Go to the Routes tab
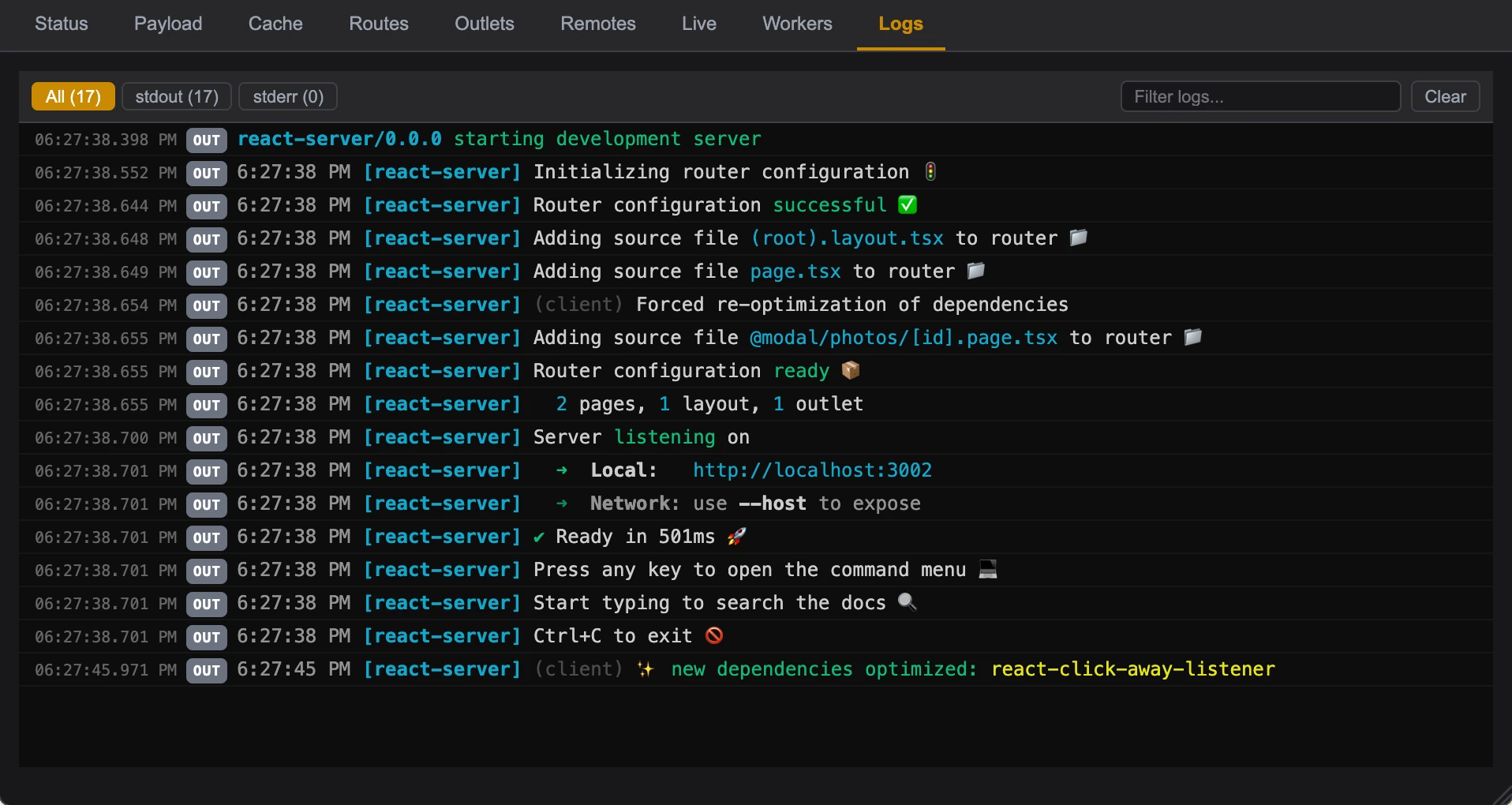 pos(379,24)
